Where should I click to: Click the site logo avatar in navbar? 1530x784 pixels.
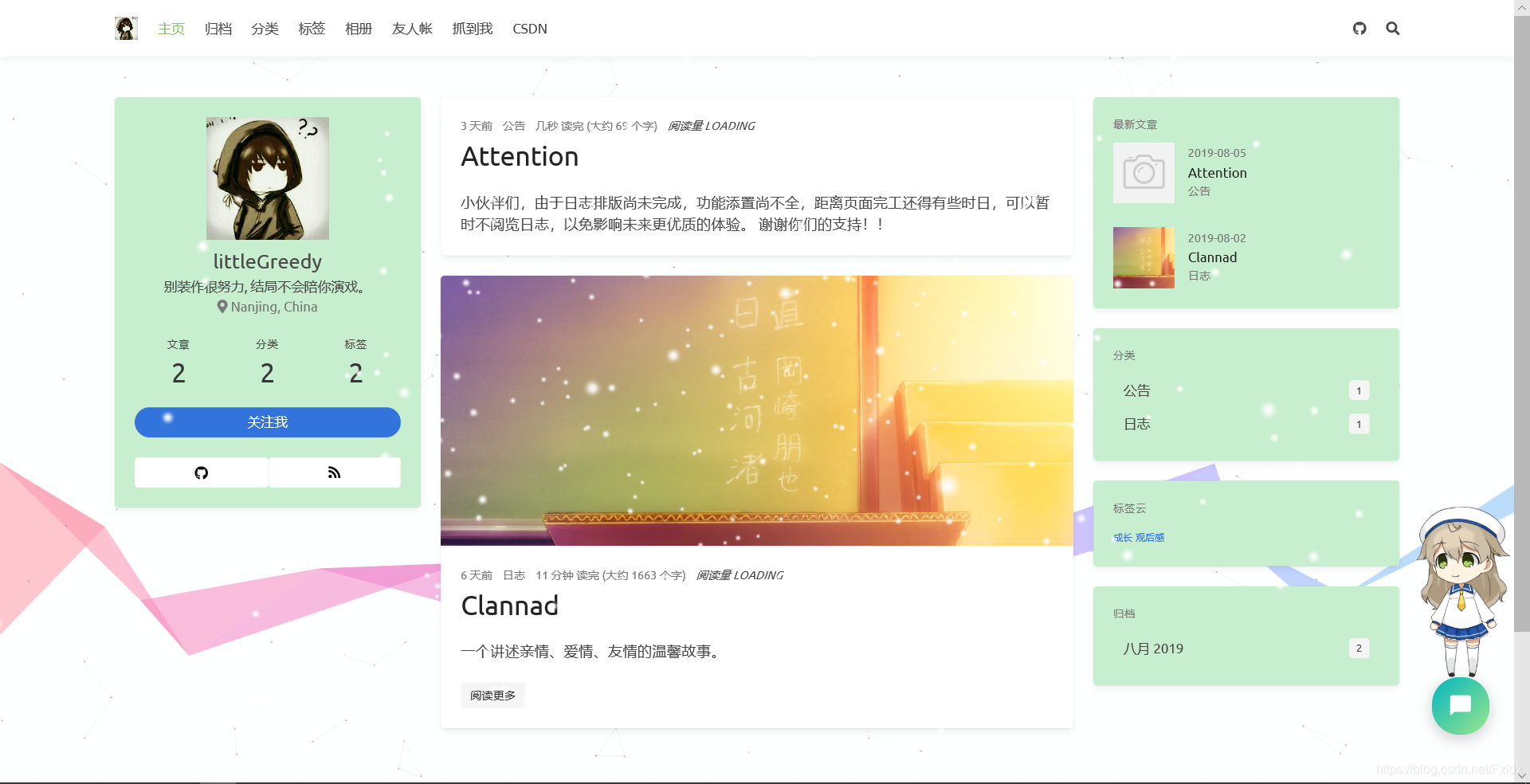tap(126, 29)
